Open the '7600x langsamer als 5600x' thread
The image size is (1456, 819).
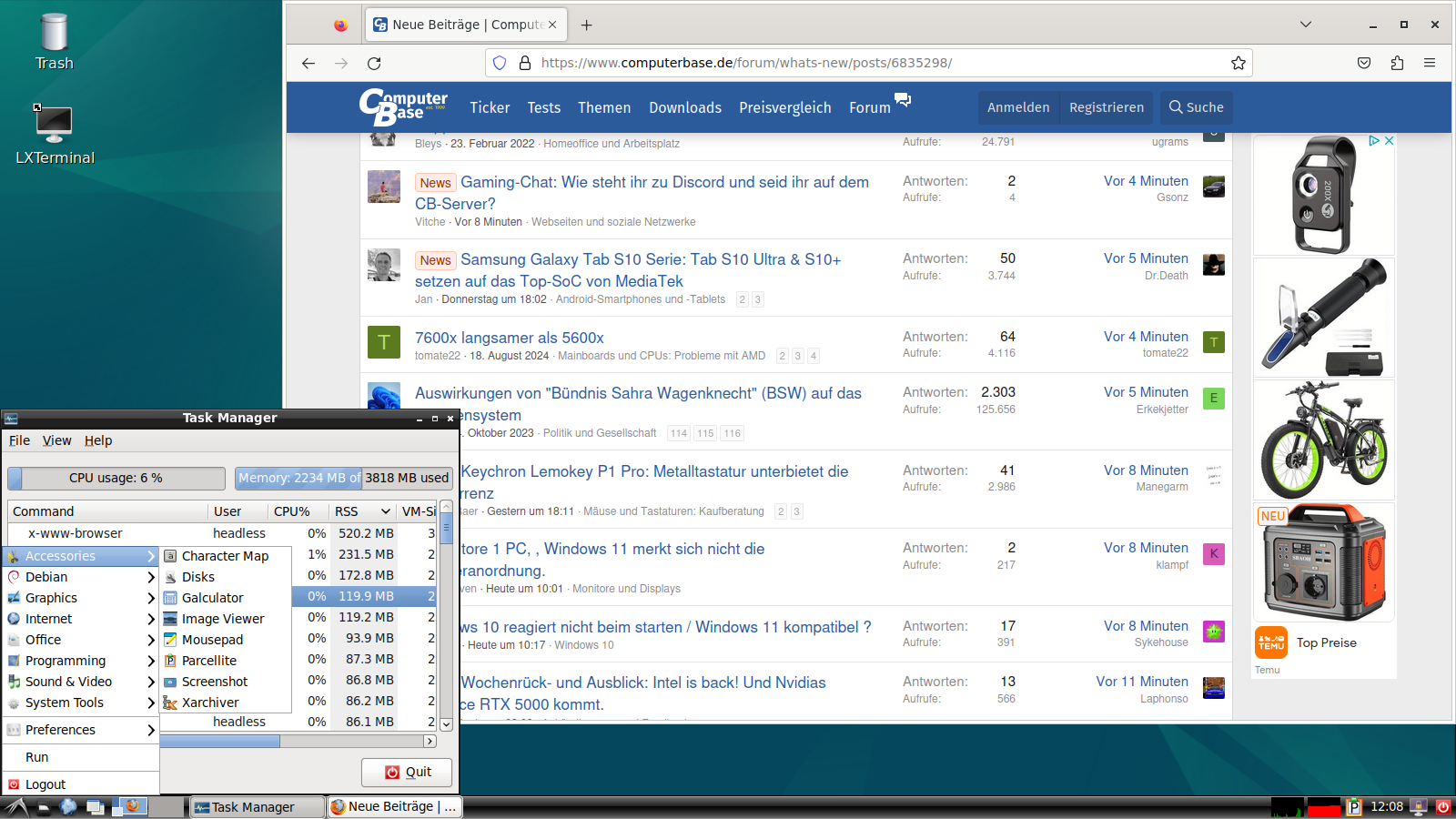(510, 338)
